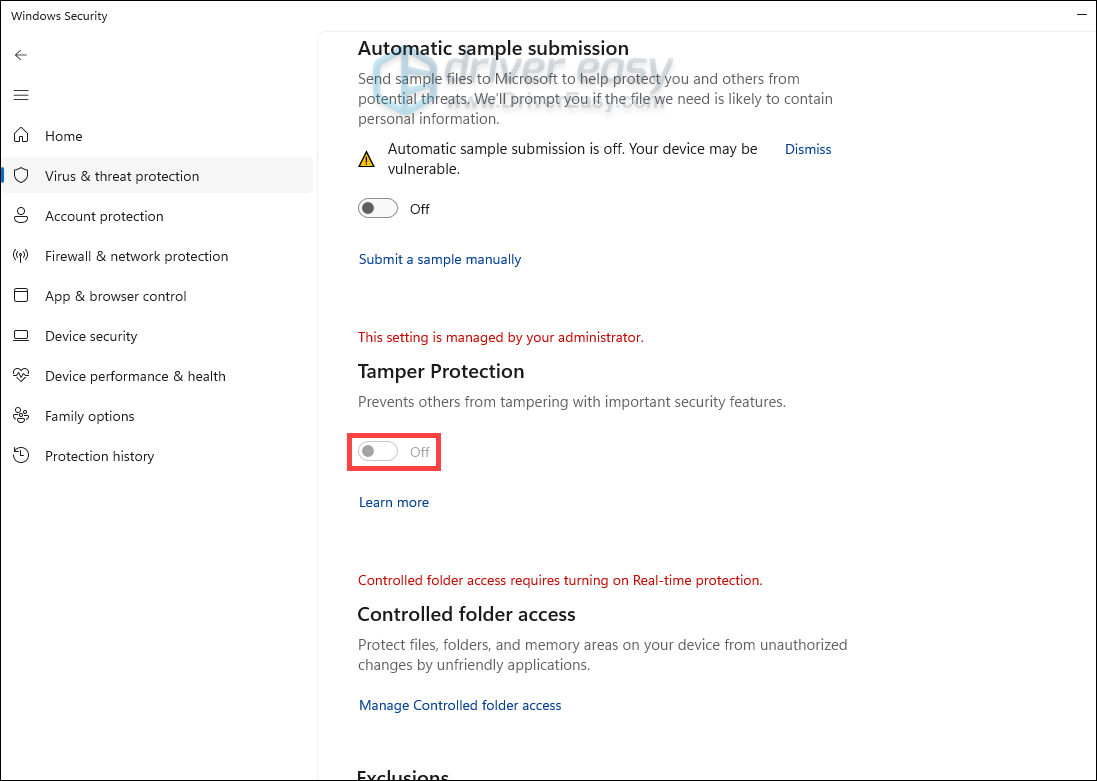The height and width of the screenshot is (781, 1097).
Task: Click the red Real-time protection requirement message
Action: coord(560,580)
